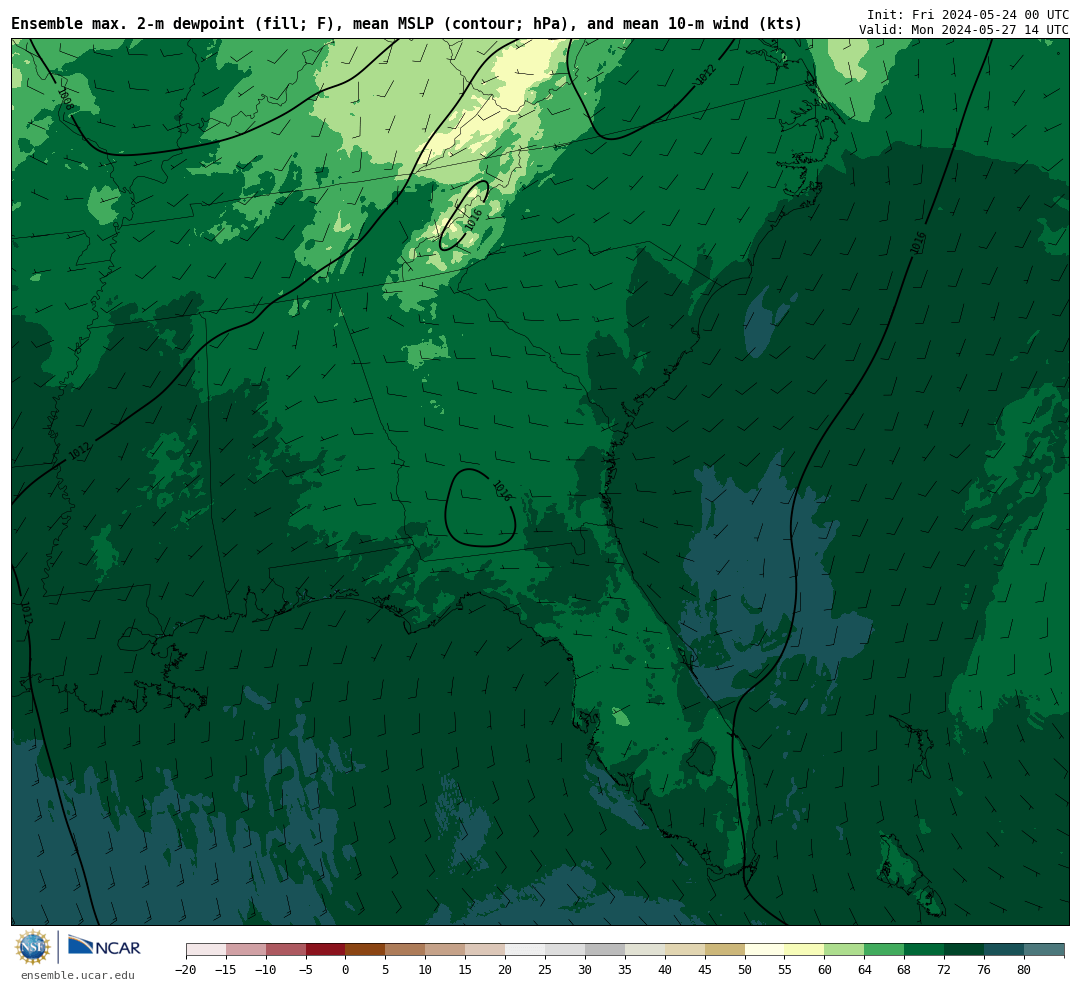Image resolution: width=1080 pixels, height=988 pixels.
Task: Click the '76' colorbar tick label
Action: (984, 970)
